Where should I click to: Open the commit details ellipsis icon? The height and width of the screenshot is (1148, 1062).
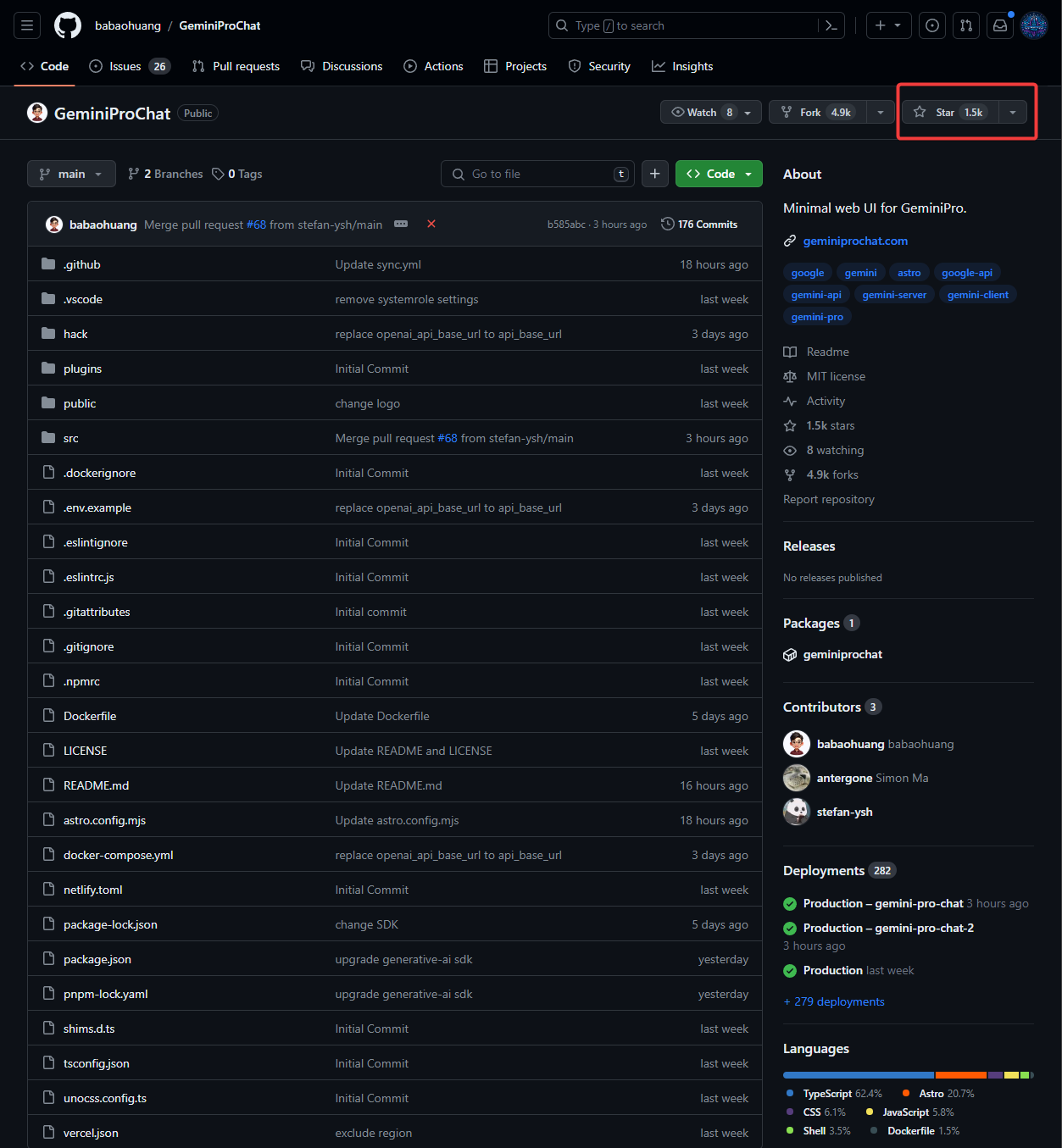(x=401, y=224)
